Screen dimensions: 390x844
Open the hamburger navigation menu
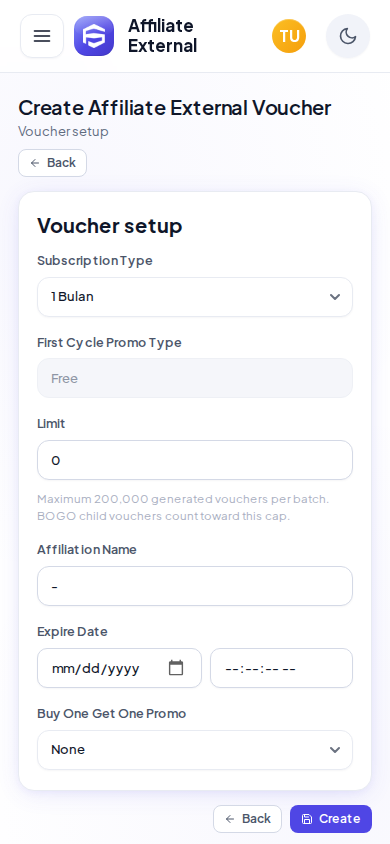tap(42, 36)
